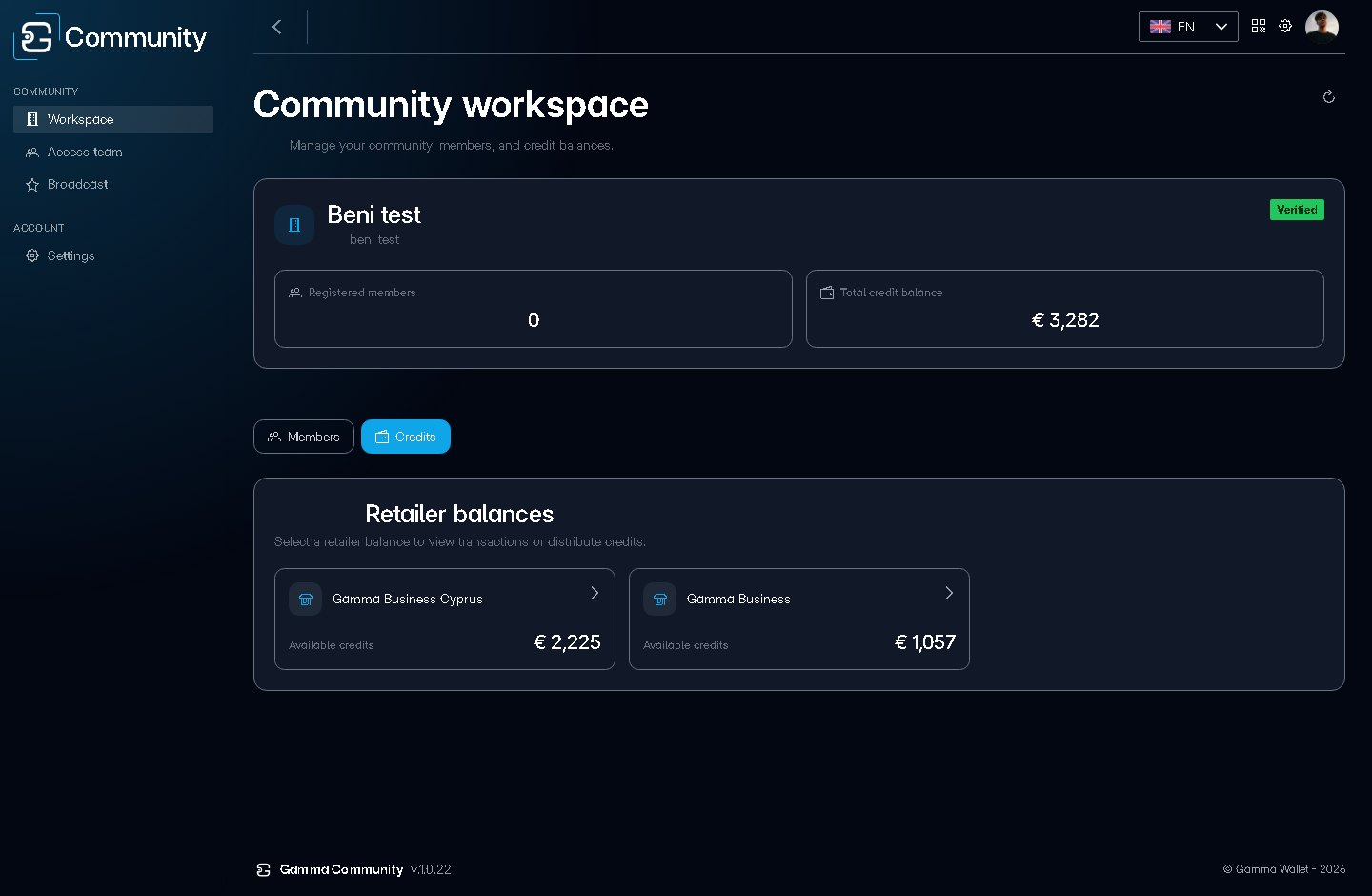This screenshot has width=1372, height=896.
Task: Expand Gamma Business balance chevron
Action: pos(949,593)
